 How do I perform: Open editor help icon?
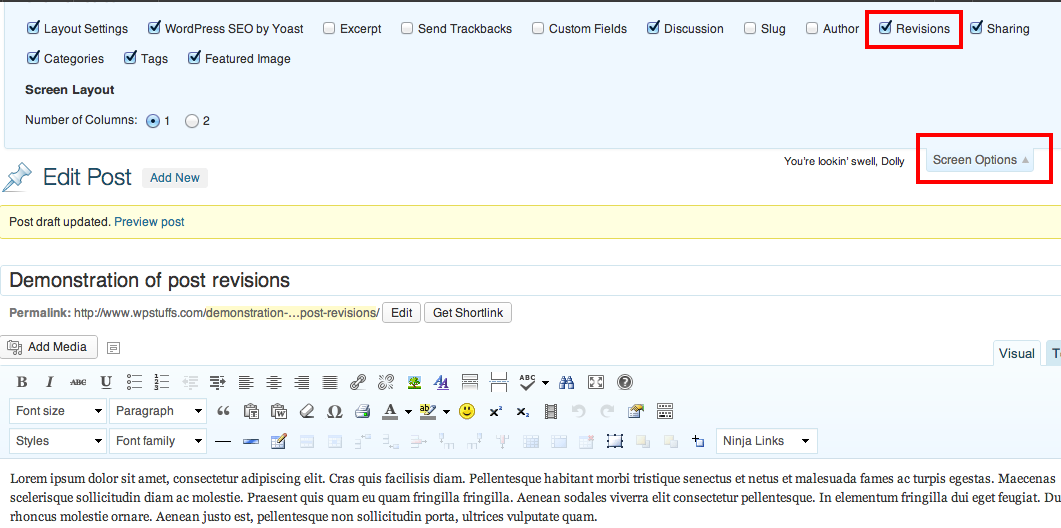[x=625, y=382]
